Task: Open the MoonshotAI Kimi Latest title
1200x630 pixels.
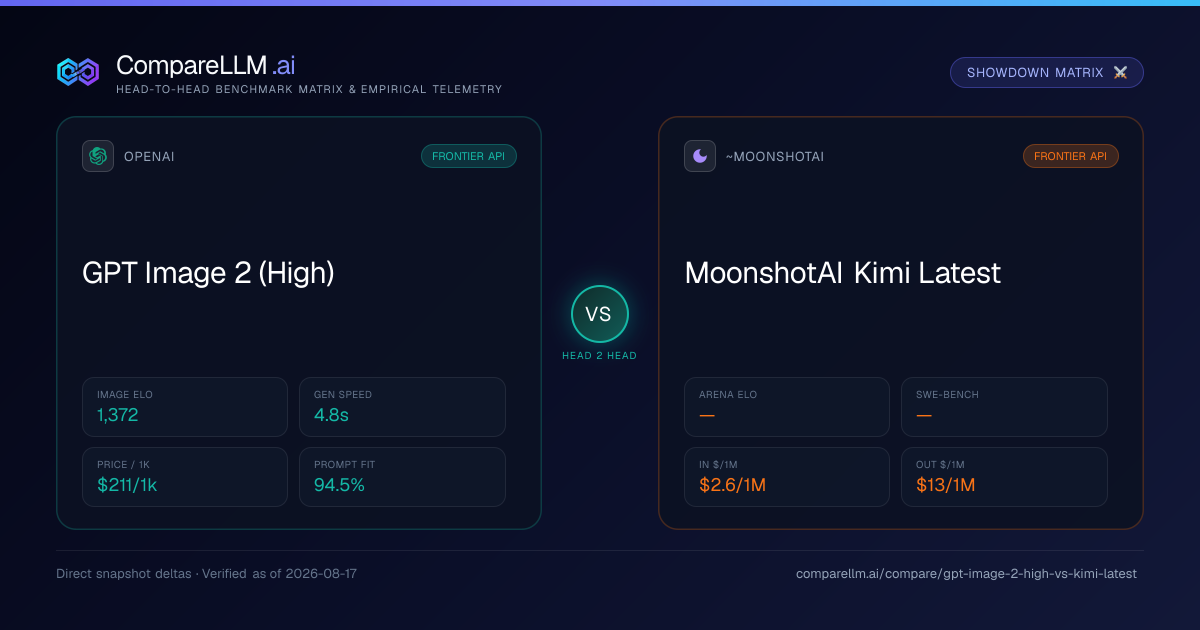Action: [x=842, y=273]
